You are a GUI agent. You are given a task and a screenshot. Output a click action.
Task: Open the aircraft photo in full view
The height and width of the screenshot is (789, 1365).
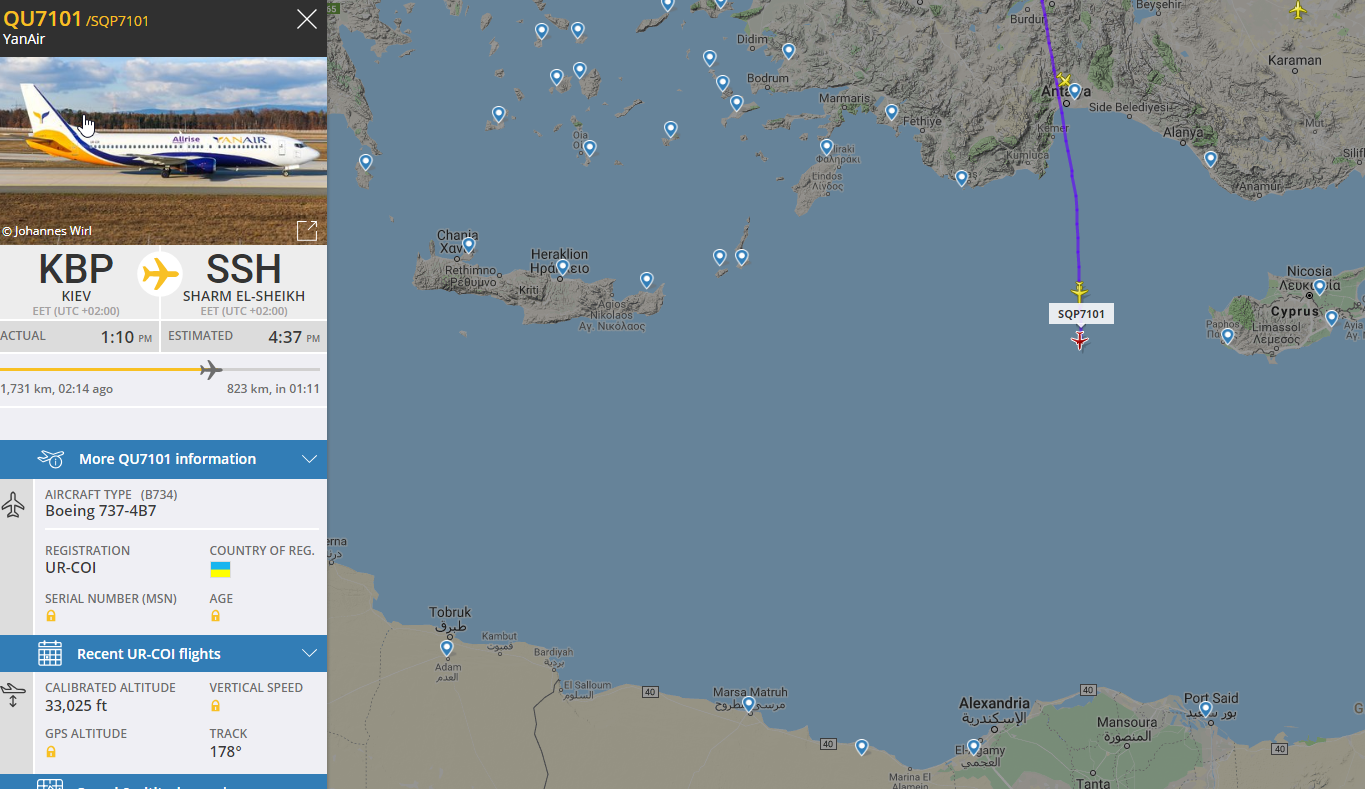tap(307, 231)
